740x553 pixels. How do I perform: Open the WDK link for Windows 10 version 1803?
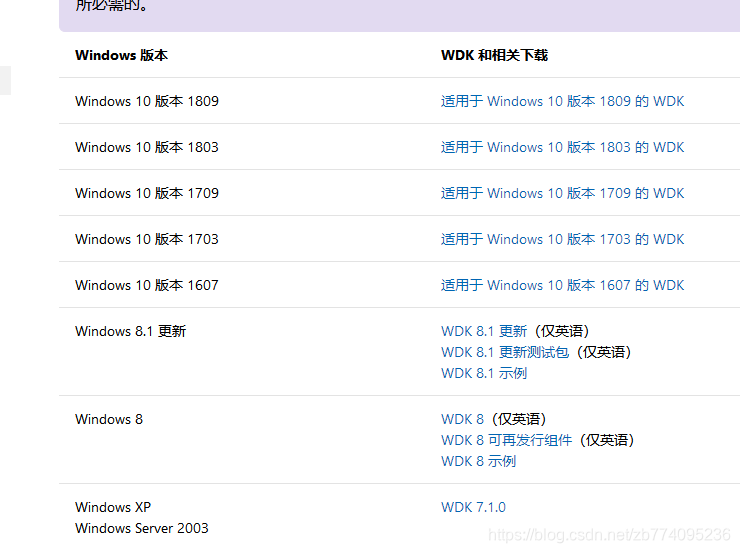coord(562,147)
